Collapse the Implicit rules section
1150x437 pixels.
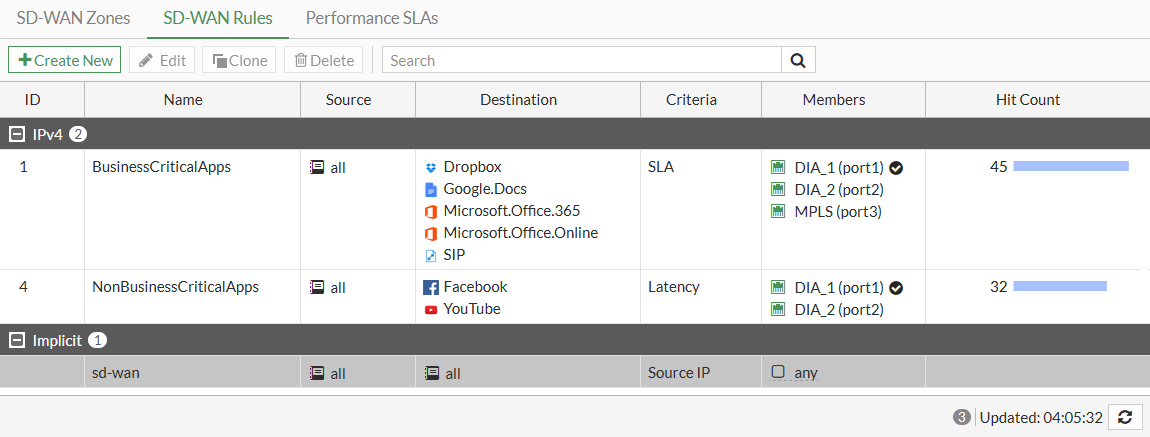16,340
